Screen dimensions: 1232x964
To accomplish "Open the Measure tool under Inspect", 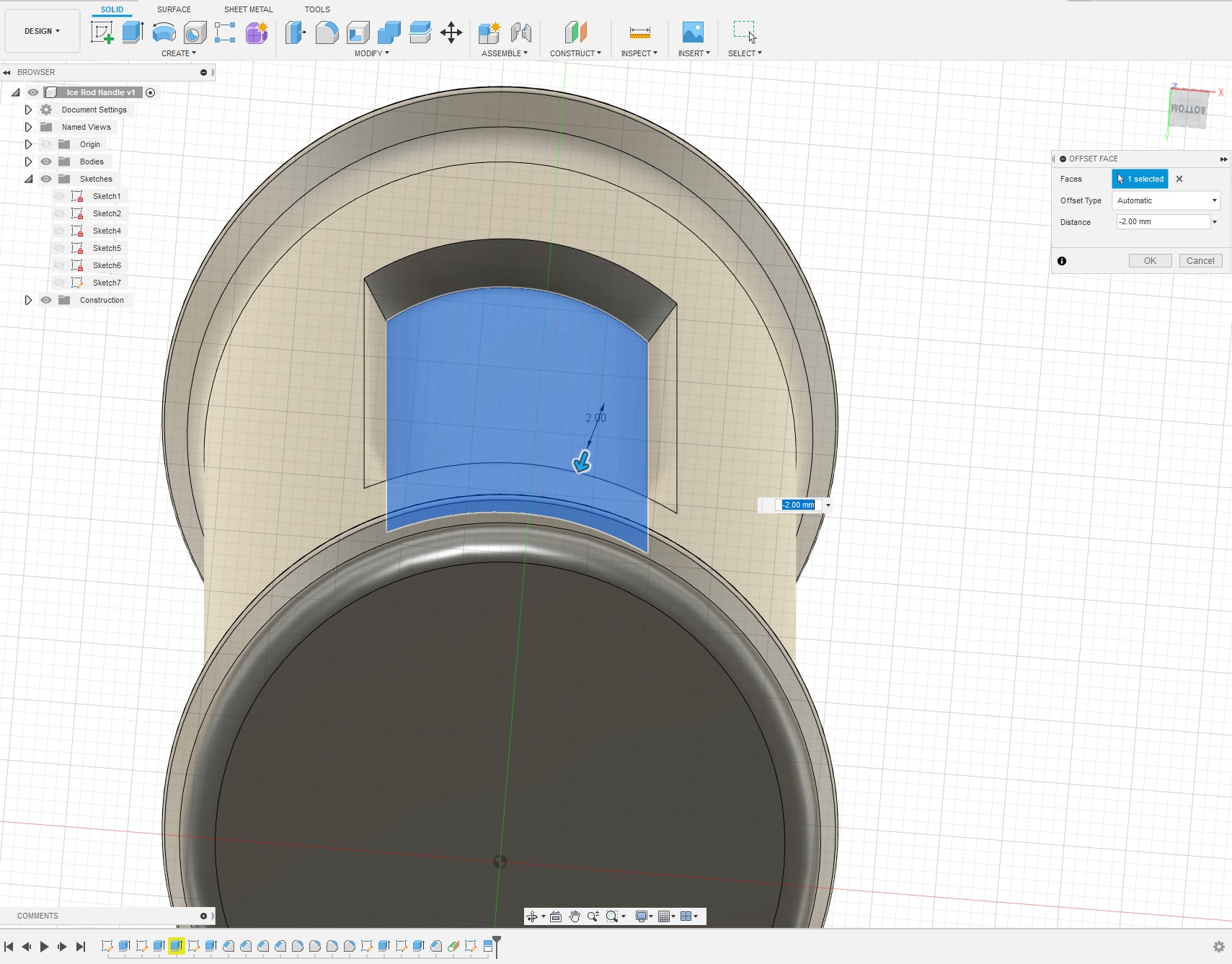I will coord(639,32).
